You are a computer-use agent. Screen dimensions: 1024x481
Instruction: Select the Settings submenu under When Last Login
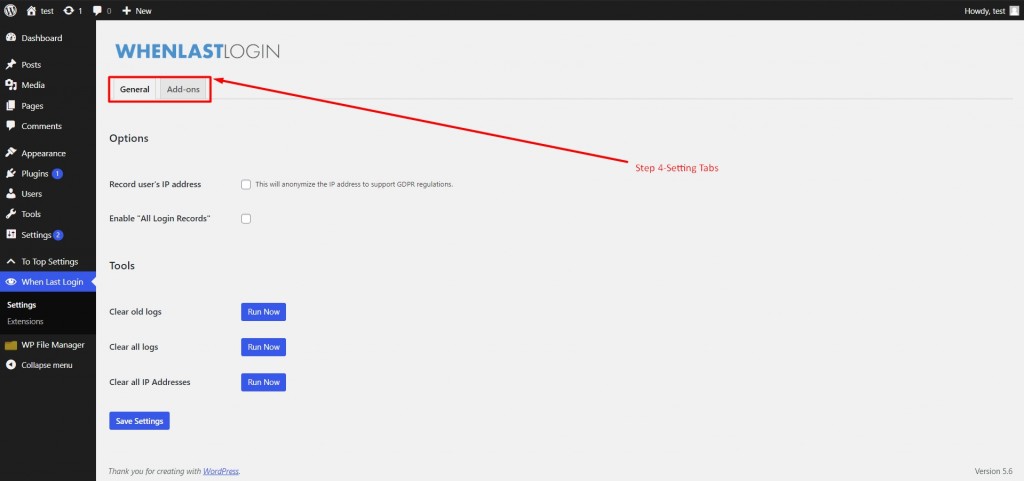(22, 305)
